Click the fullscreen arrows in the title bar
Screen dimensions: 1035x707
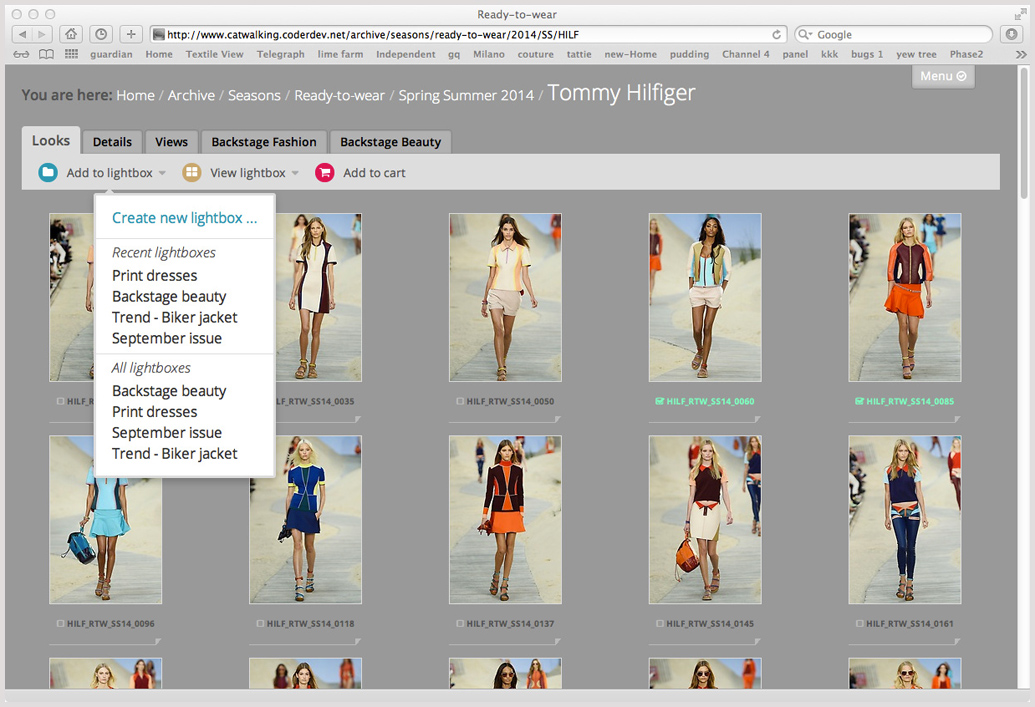point(1020,14)
